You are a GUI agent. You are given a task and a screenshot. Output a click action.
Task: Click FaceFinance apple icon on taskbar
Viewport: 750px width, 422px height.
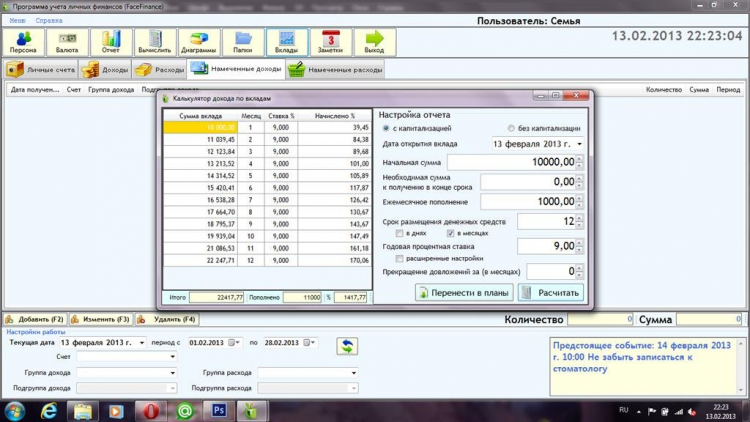coord(252,411)
